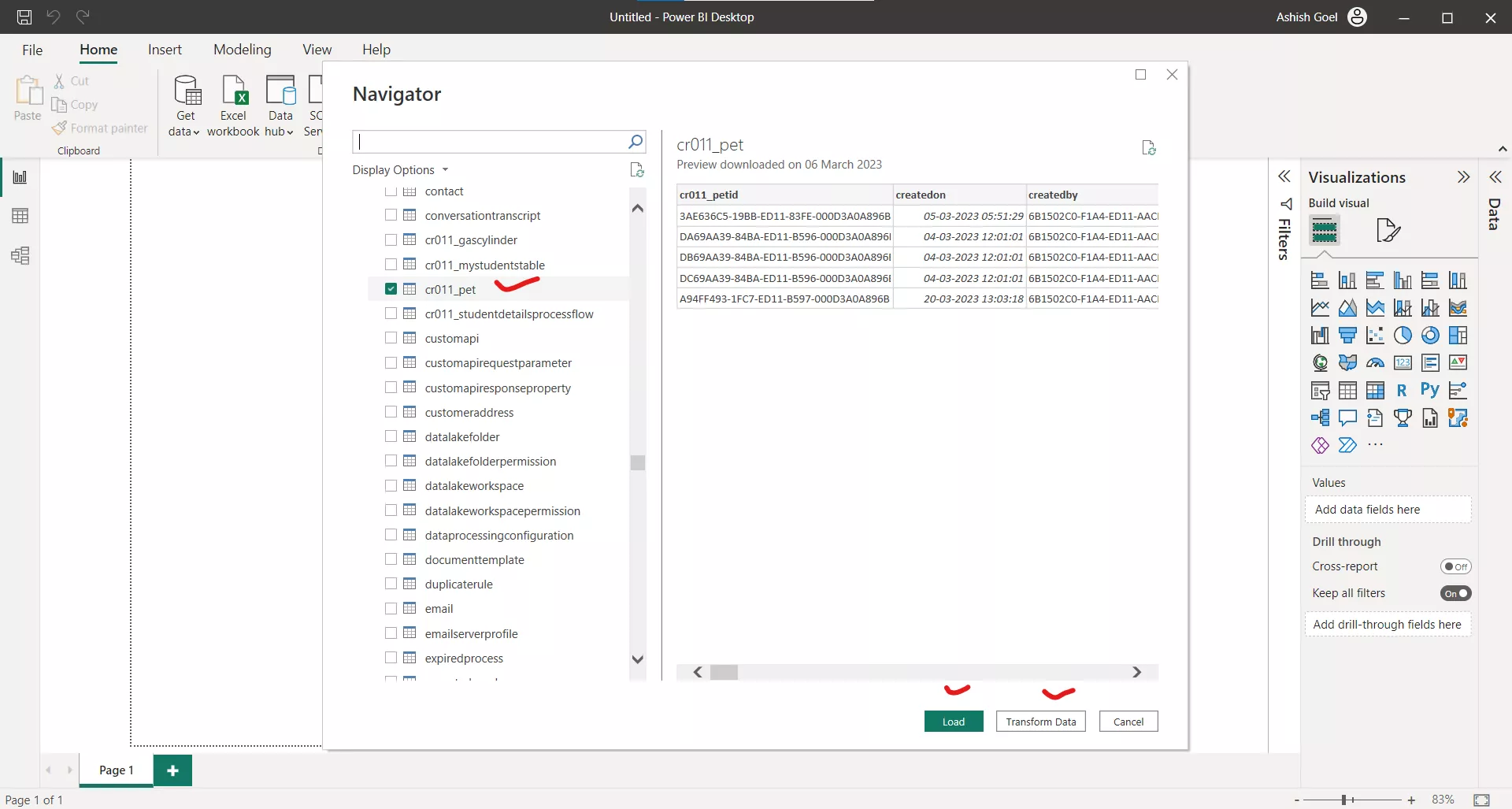The image size is (1512, 809).
Task: Select the Pie chart visual
Action: click(1403, 335)
